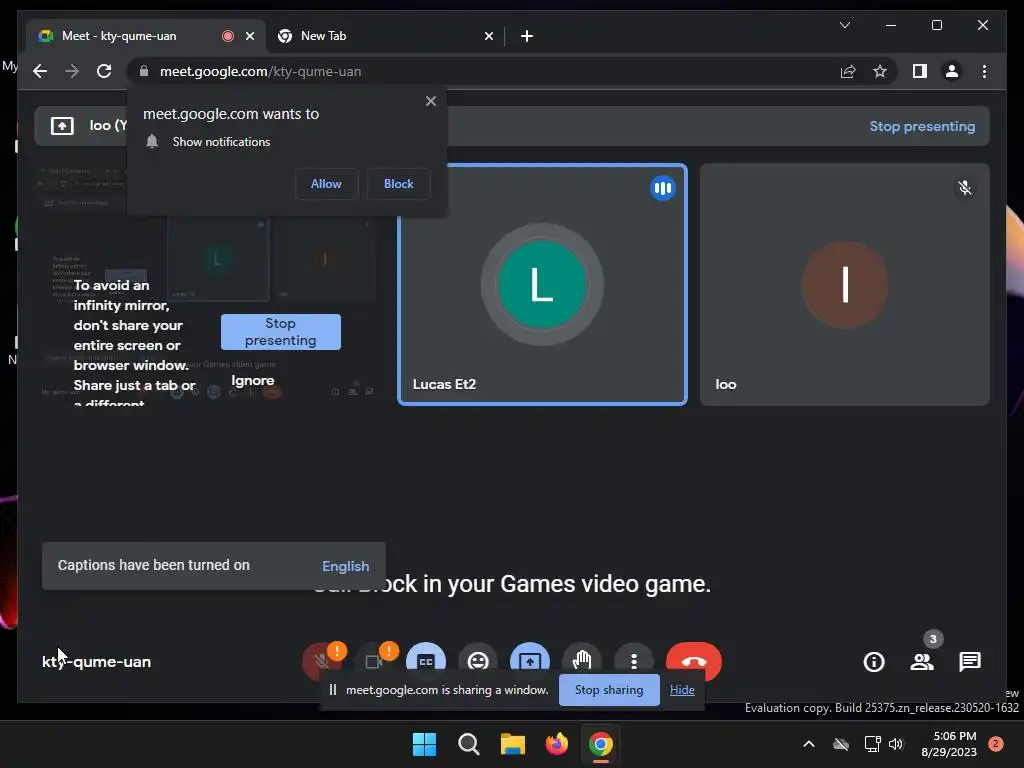
Task: Open the chat messages icon
Action: point(970,662)
